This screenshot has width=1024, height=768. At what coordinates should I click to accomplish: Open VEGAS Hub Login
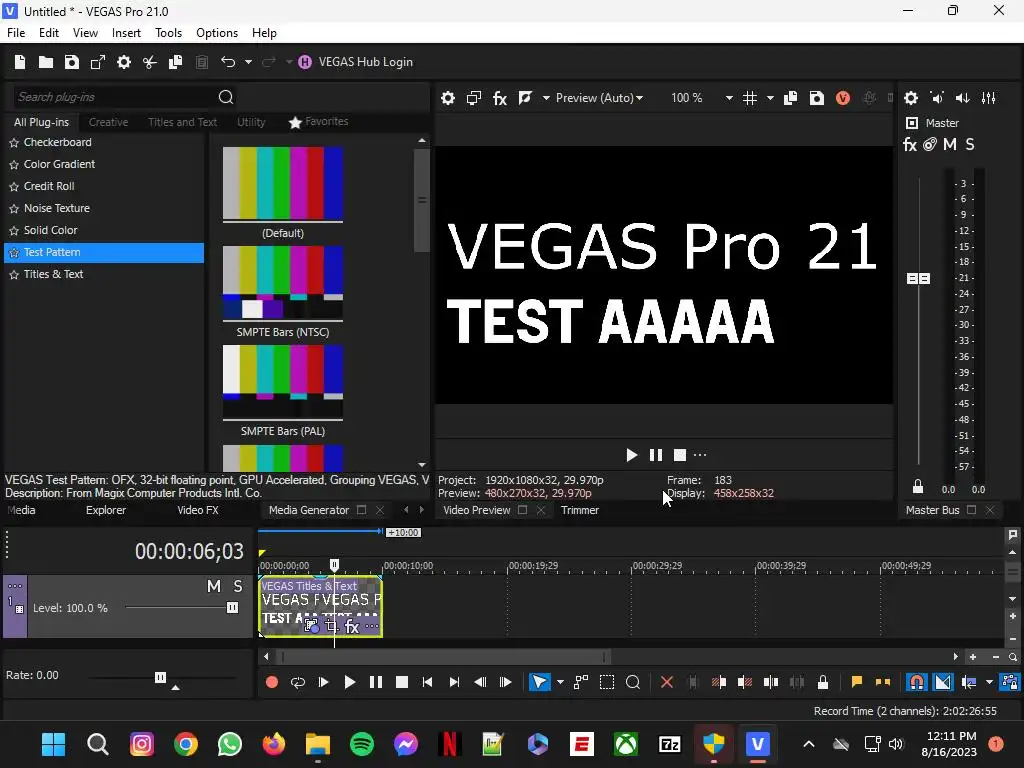(x=355, y=62)
